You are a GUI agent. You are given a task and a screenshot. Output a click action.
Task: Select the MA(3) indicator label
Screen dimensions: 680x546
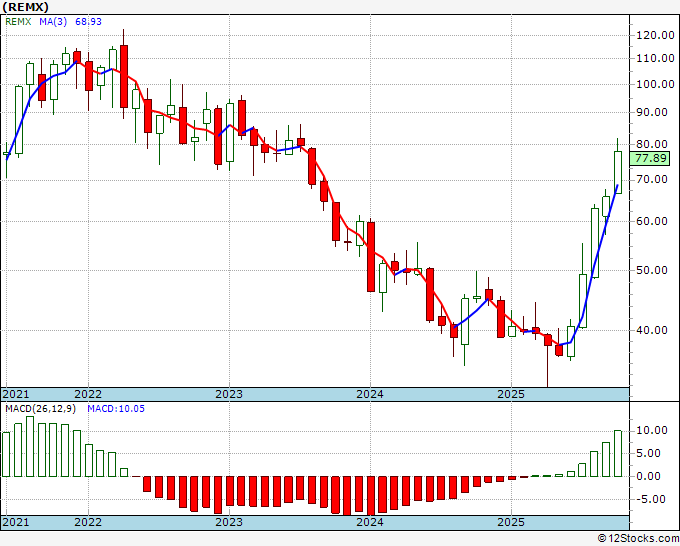[53, 21]
